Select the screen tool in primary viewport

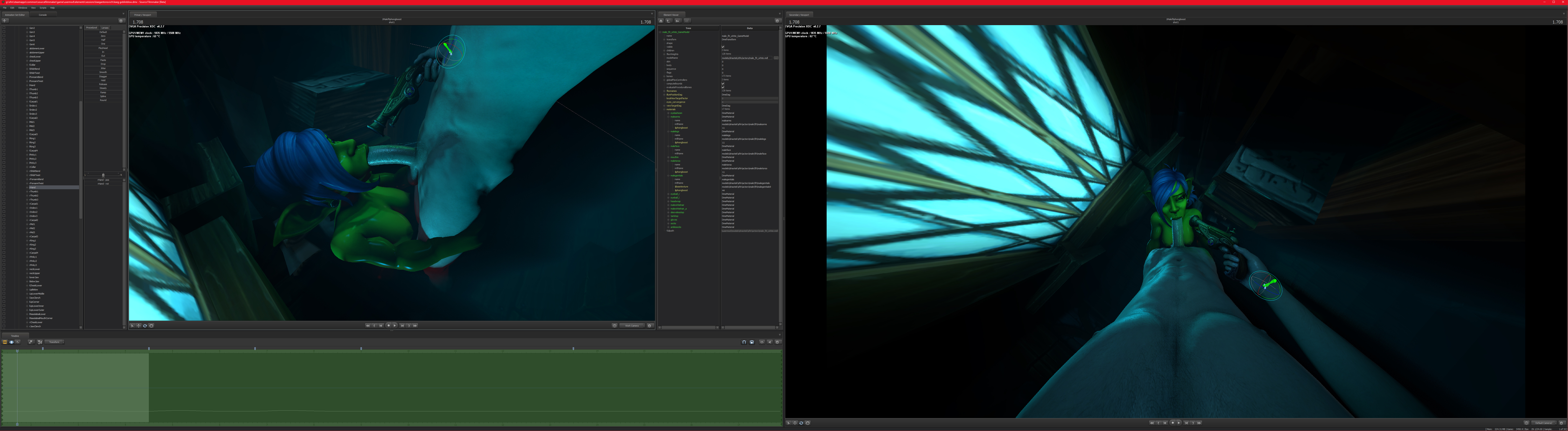coord(152,326)
